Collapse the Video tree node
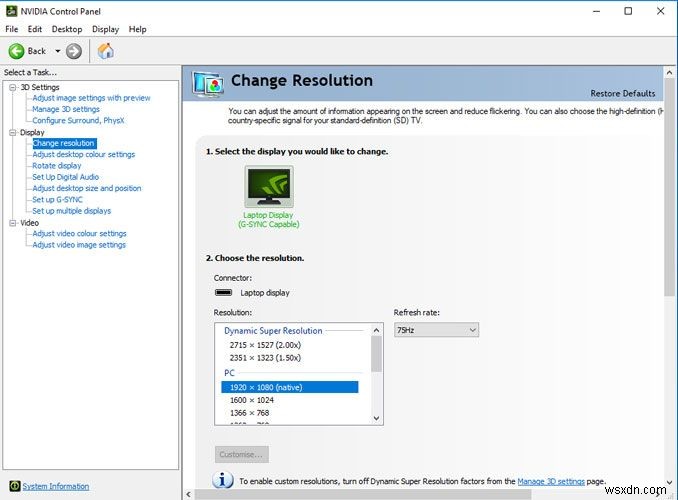Viewport: 678px width, 500px height. point(13,223)
